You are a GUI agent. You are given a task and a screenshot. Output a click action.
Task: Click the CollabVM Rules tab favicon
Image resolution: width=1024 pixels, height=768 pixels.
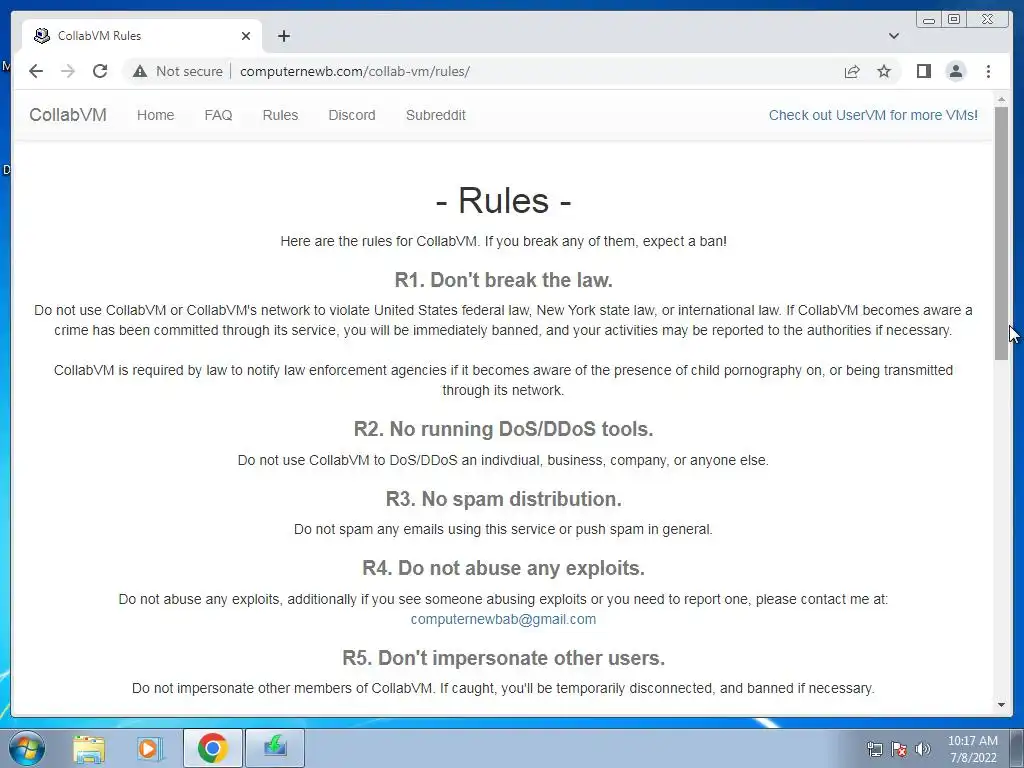pyautogui.click(x=42, y=36)
